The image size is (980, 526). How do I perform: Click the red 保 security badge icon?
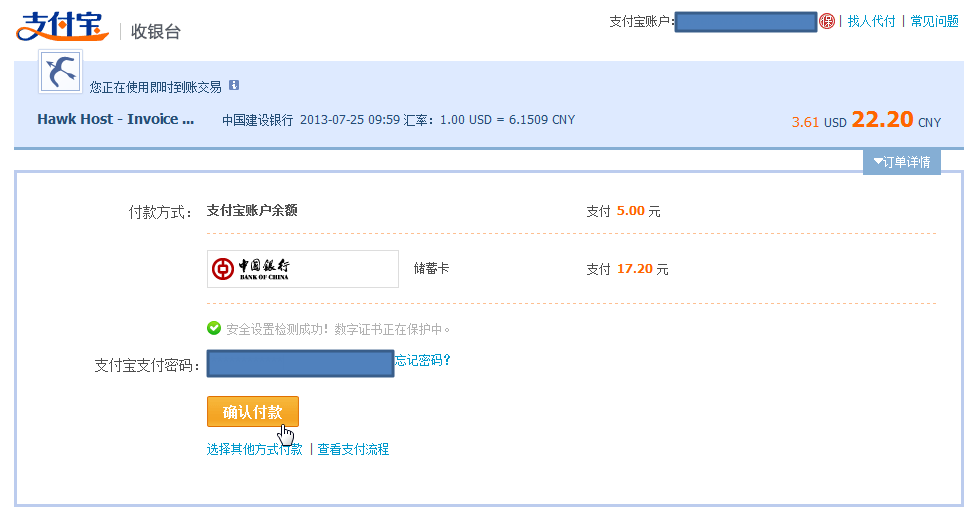pos(827,21)
